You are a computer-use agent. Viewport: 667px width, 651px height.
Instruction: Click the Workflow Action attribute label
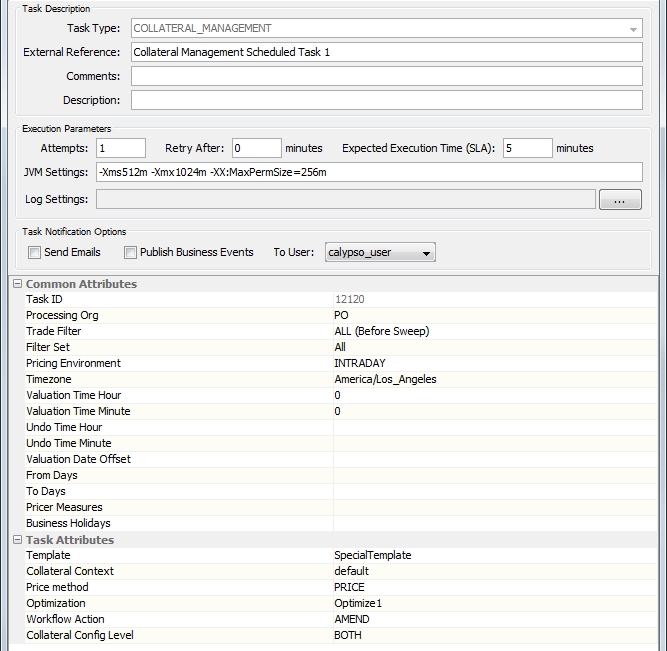click(x=65, y=620)
